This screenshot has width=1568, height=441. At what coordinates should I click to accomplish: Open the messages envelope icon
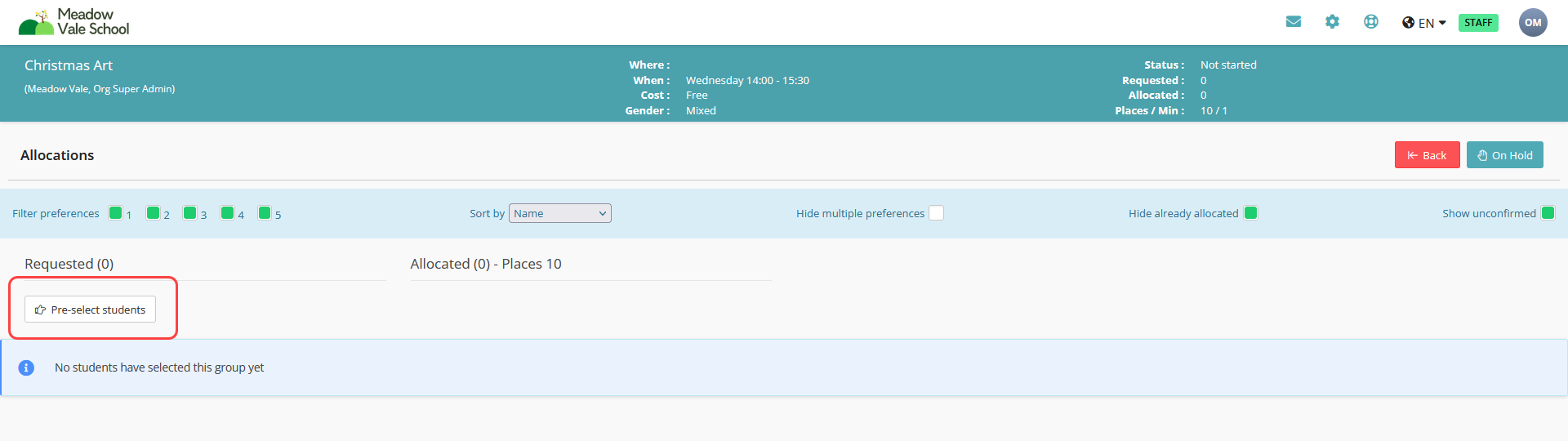point(1293,22)
